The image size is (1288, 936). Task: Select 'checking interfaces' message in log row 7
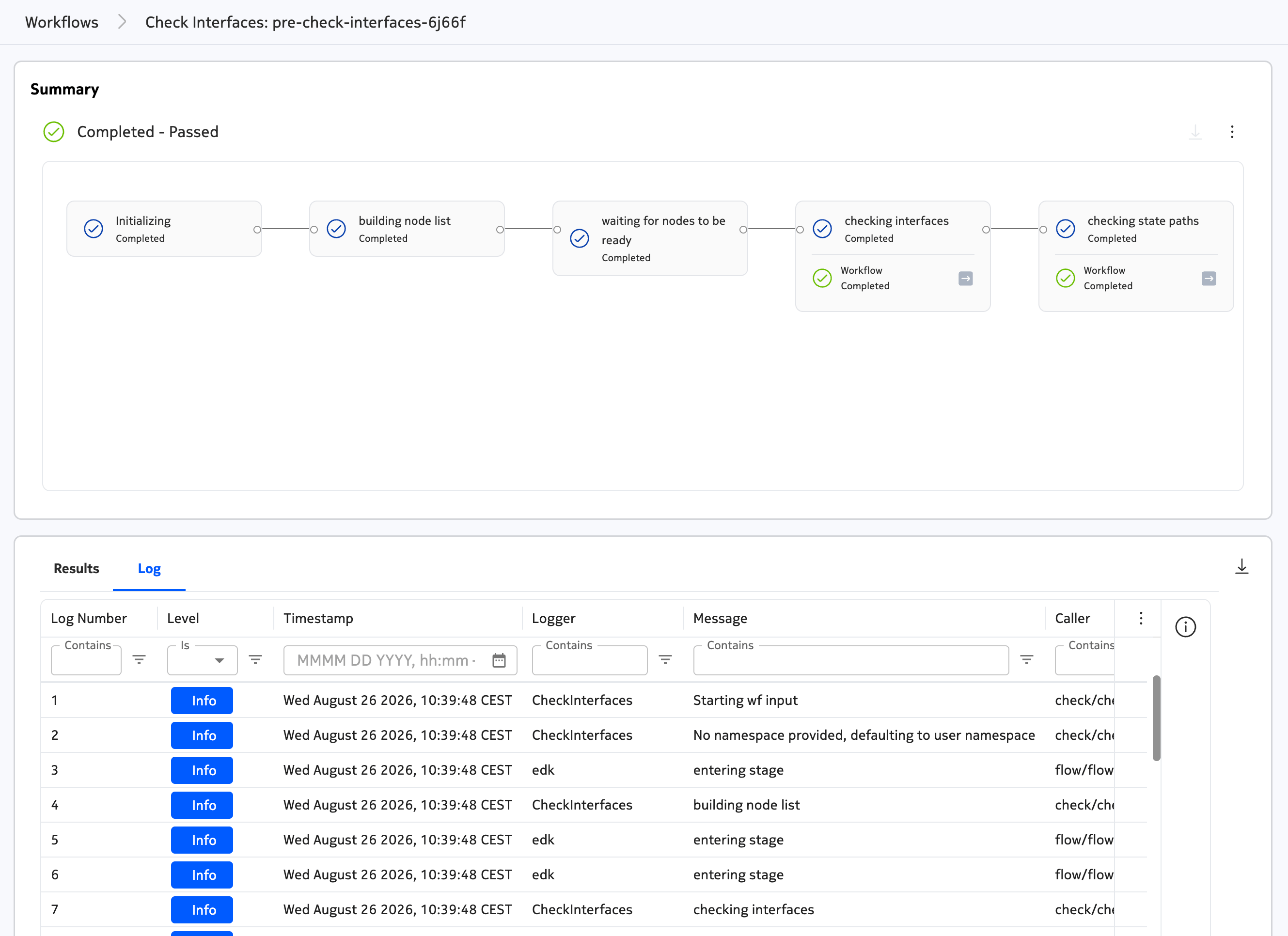753,909
